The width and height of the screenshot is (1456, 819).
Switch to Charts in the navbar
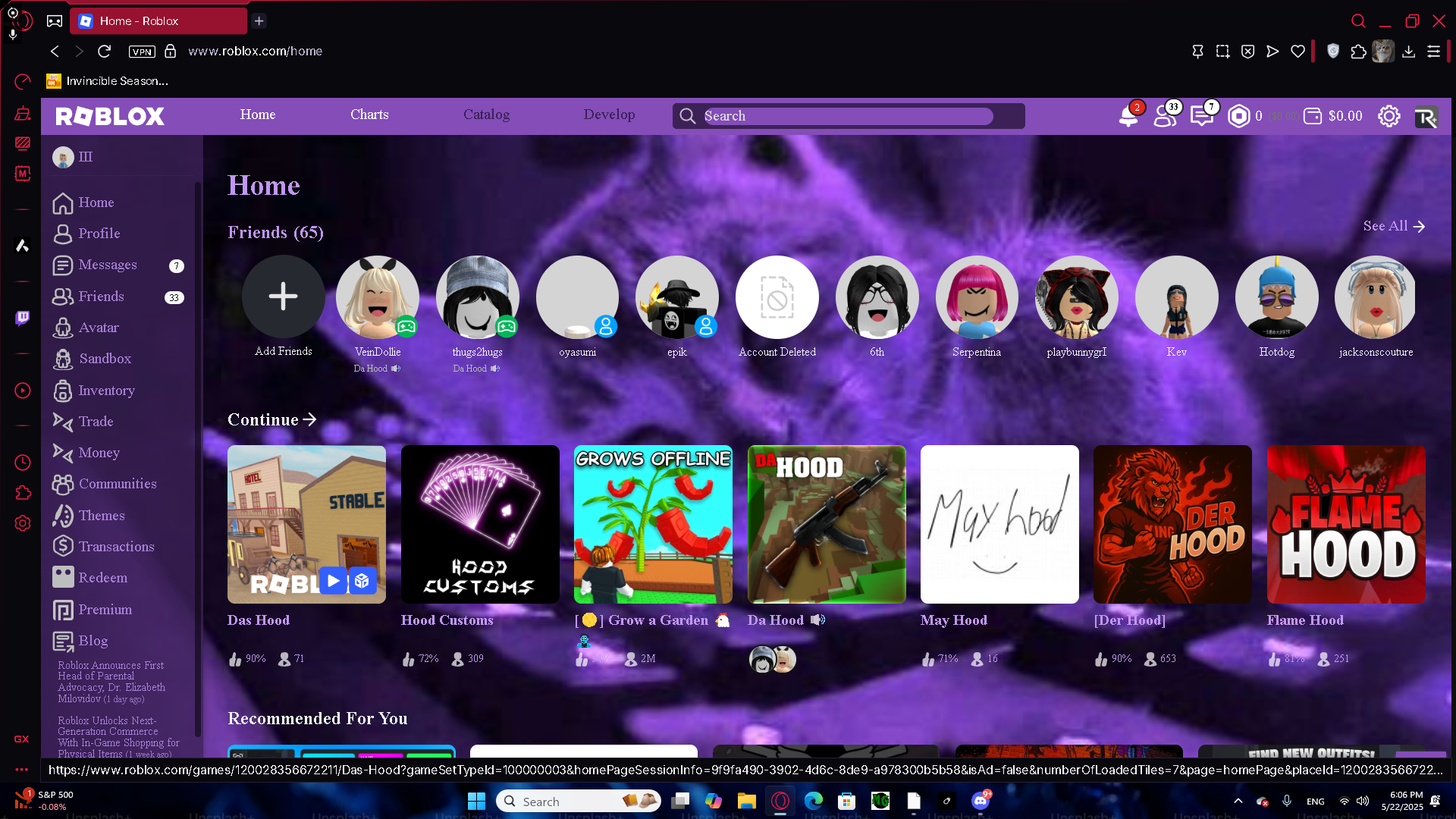pyautogui.click(x=369, y=115)
